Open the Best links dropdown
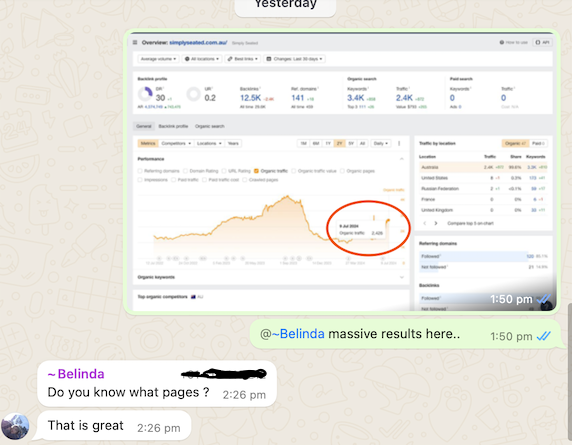The height and width of the screenshot is (445, 572). pos(243,59)
